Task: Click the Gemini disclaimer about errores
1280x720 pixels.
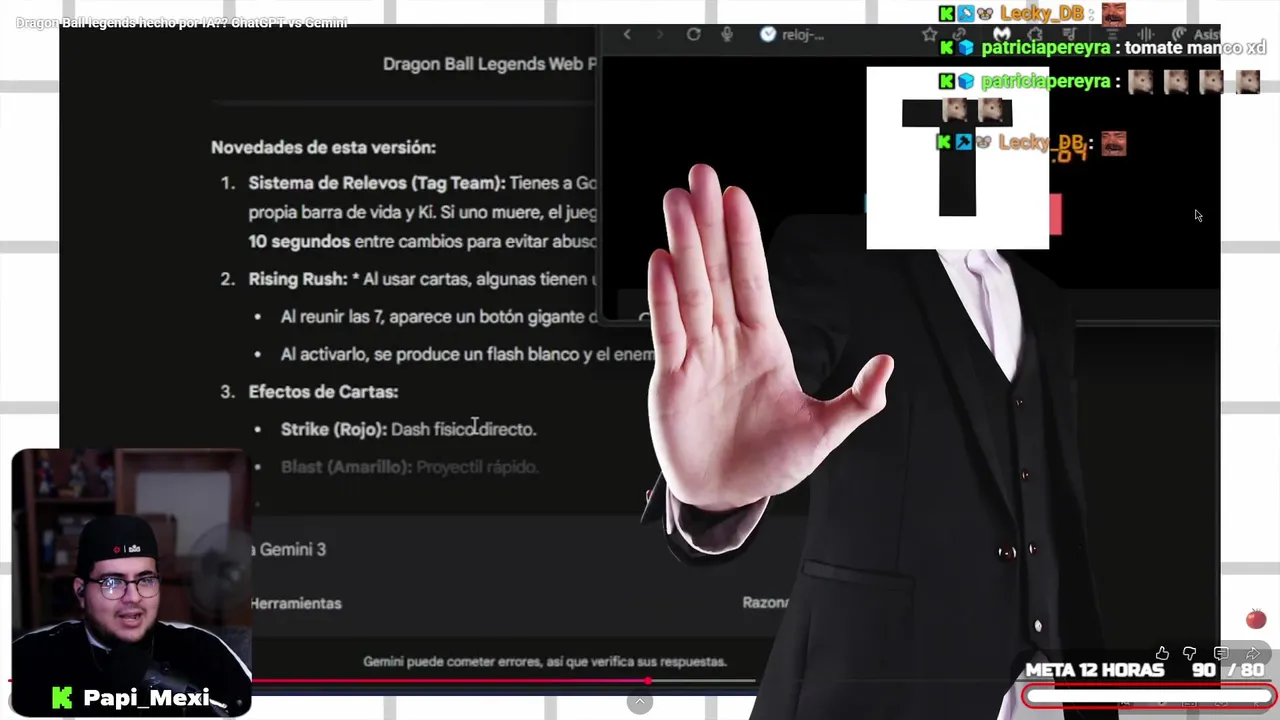Action: (545, 661)
